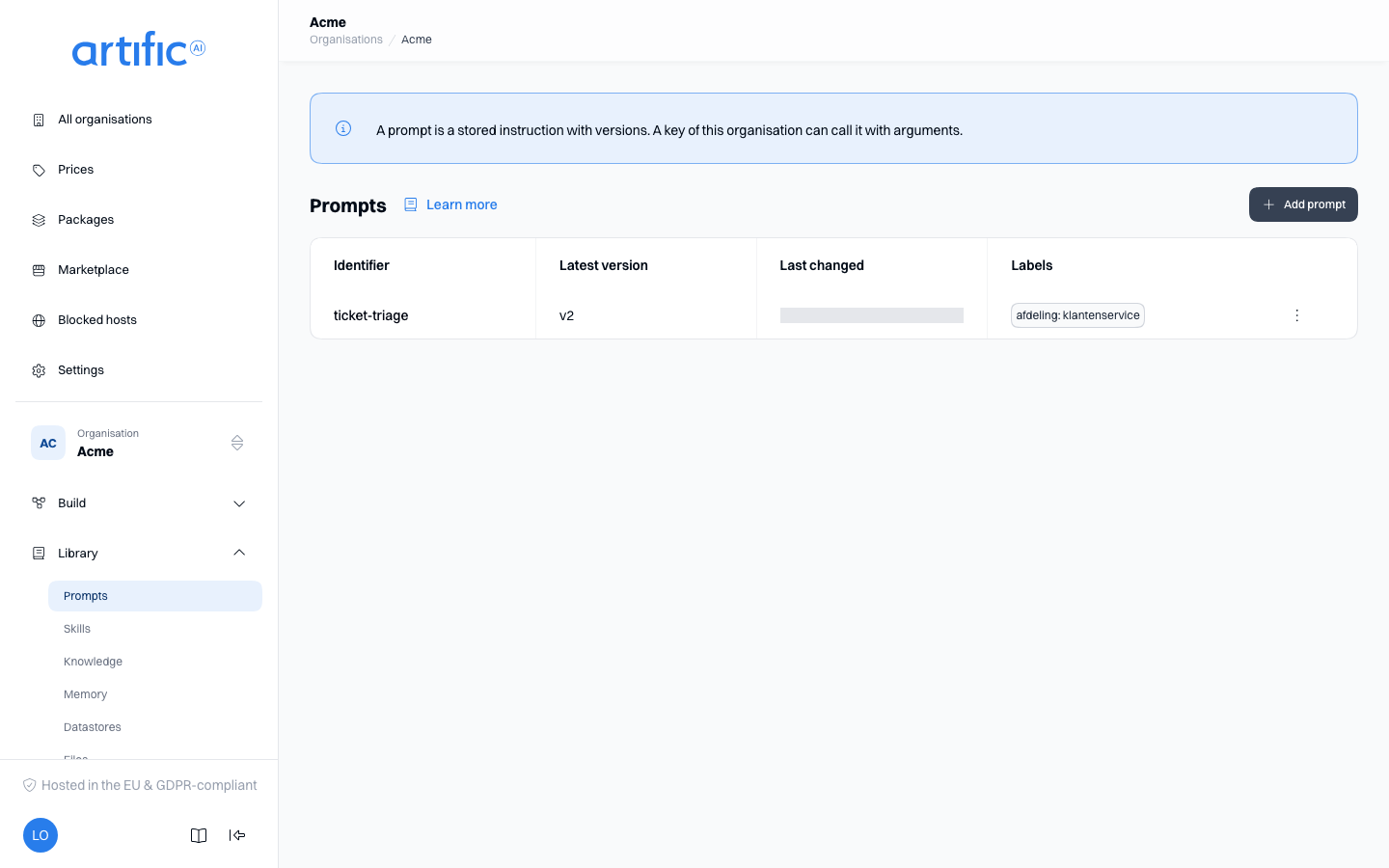Open the ticket-triage prompt
Viewport: 1389px width, 868px height.
pos(370,315)
